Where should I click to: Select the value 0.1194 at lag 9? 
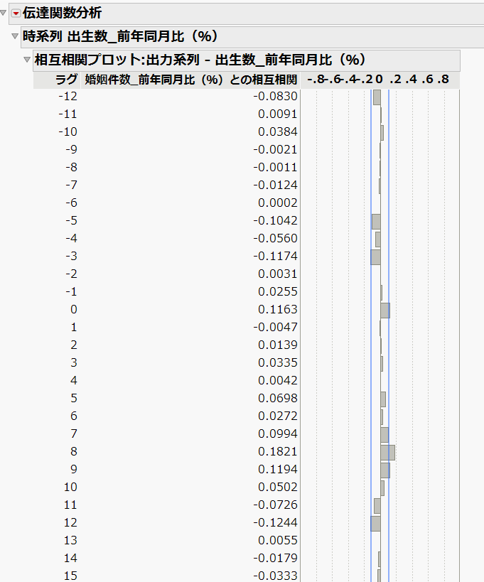click(x=278, y=469)
